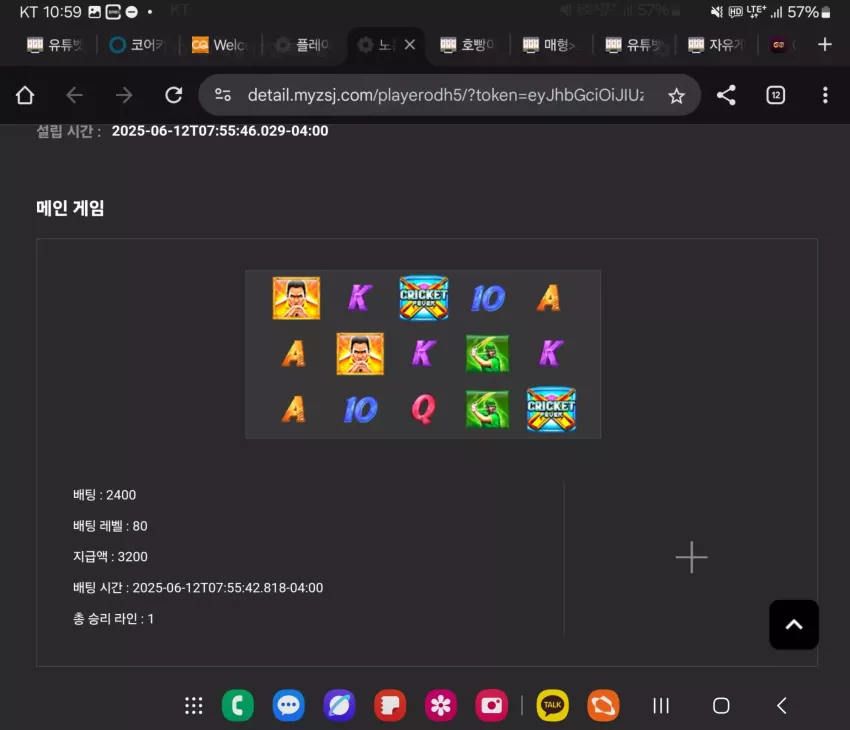Switch to the 호빵 tab

(467, 45)
